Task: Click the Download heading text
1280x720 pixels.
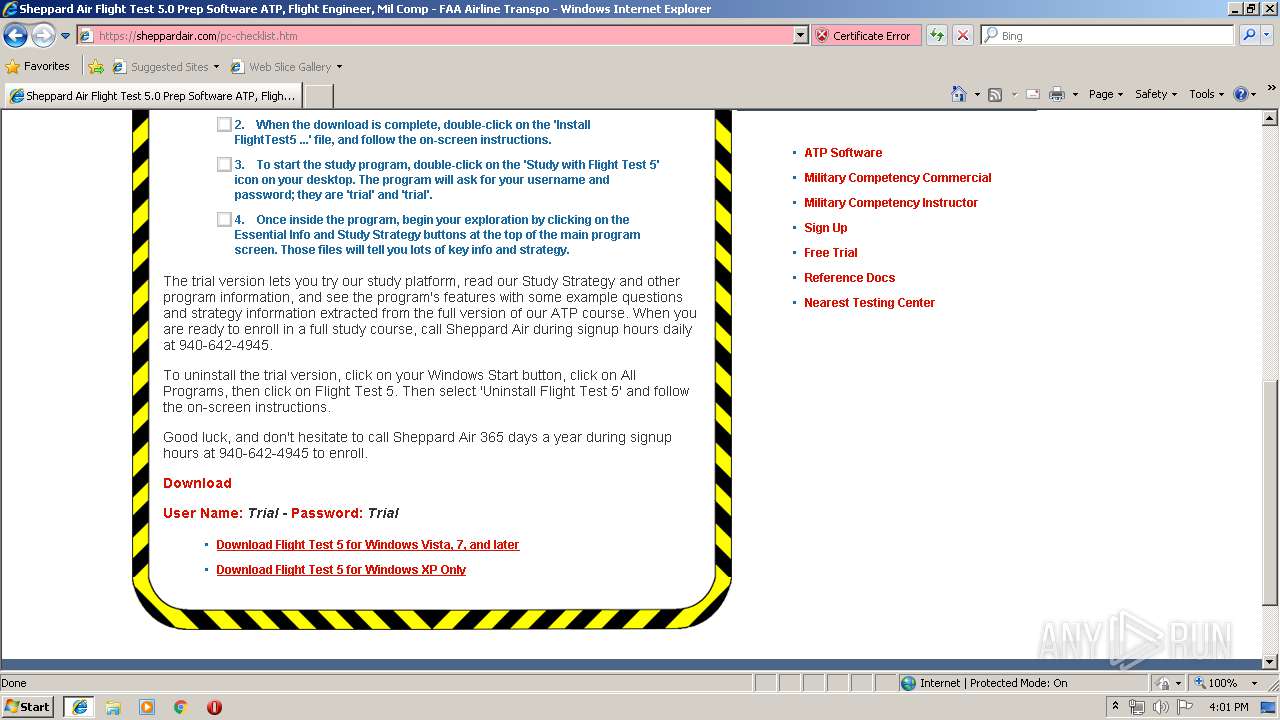Action: point(197,483)
